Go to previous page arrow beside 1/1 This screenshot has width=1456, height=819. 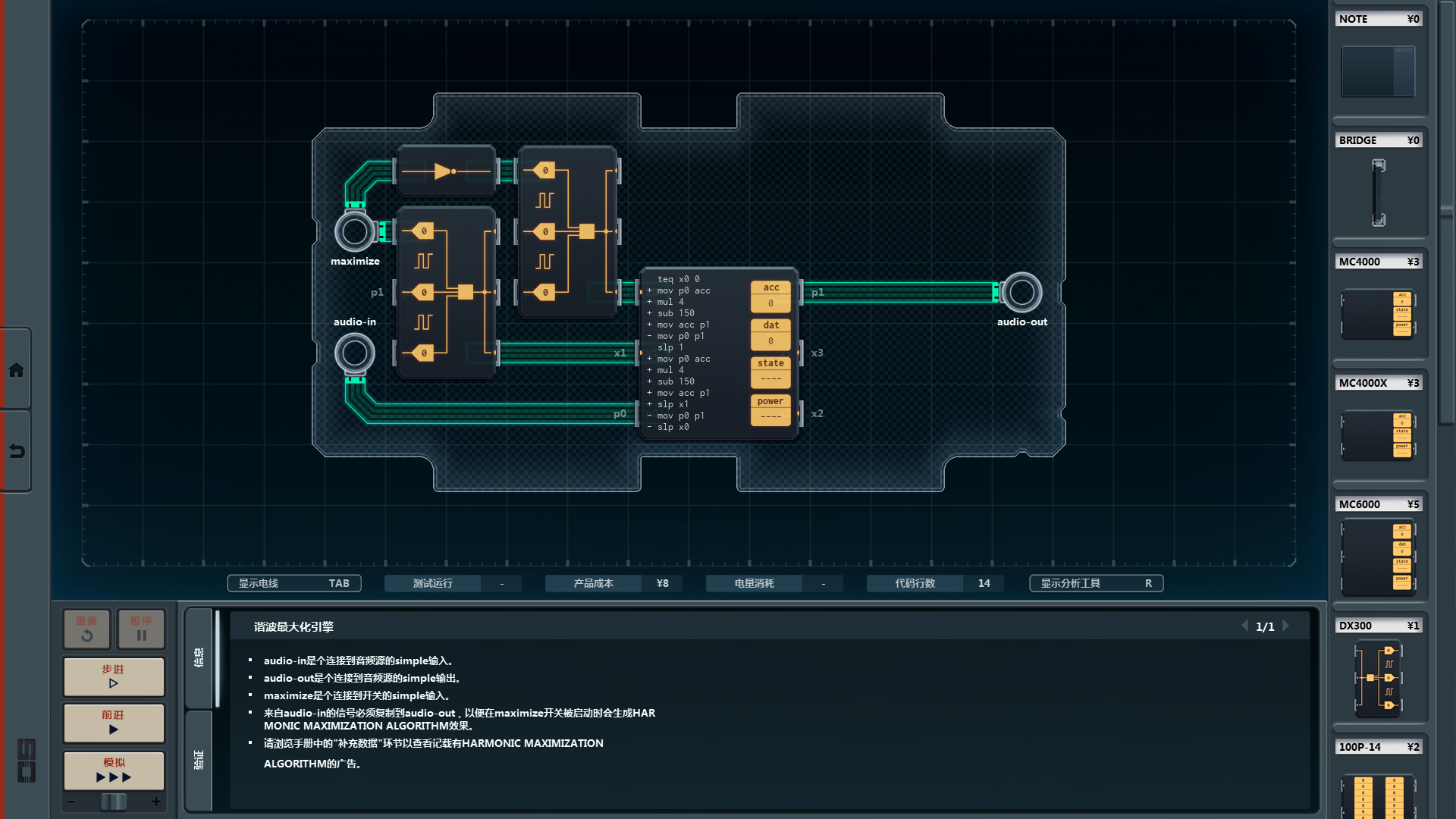point(1244,626)
